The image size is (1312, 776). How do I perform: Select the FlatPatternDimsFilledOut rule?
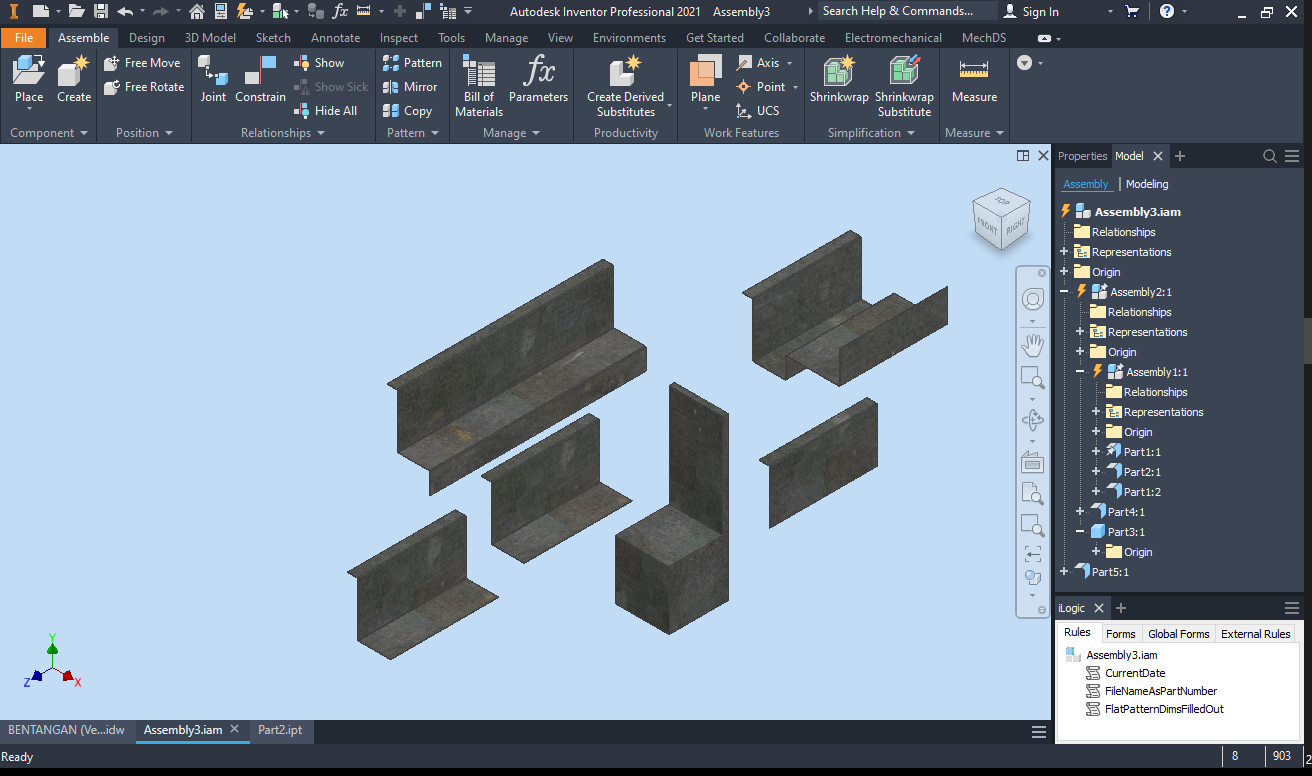point(1164,709)
